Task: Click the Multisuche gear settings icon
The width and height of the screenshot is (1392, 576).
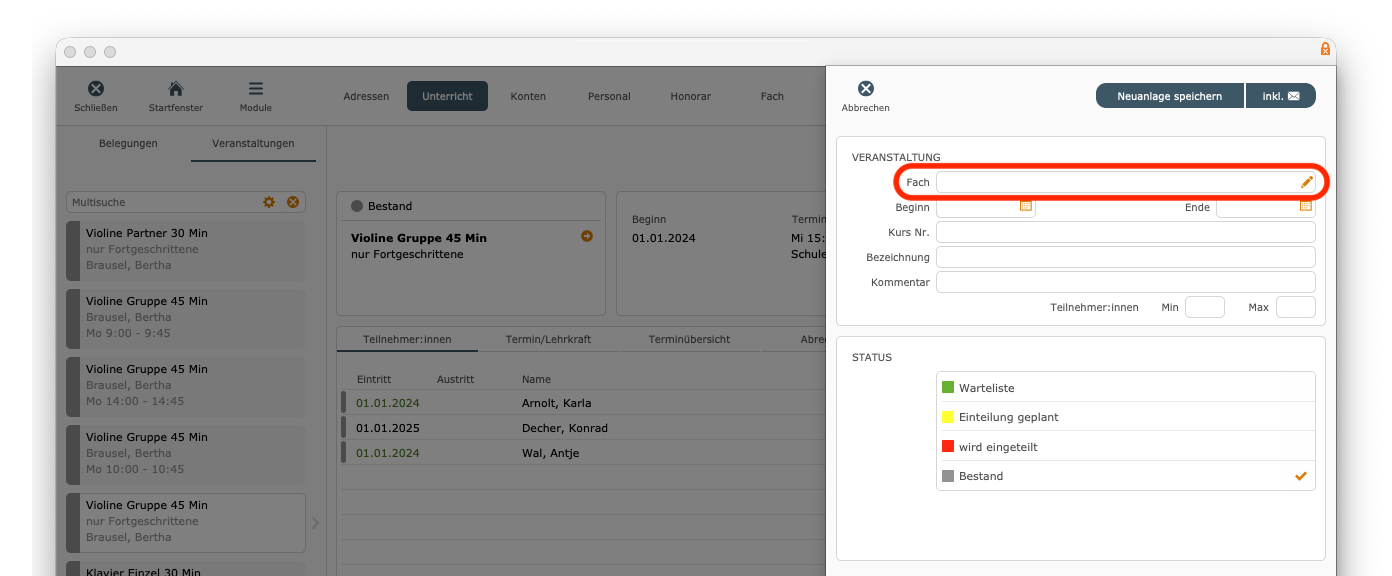Action: coord(269,202)
